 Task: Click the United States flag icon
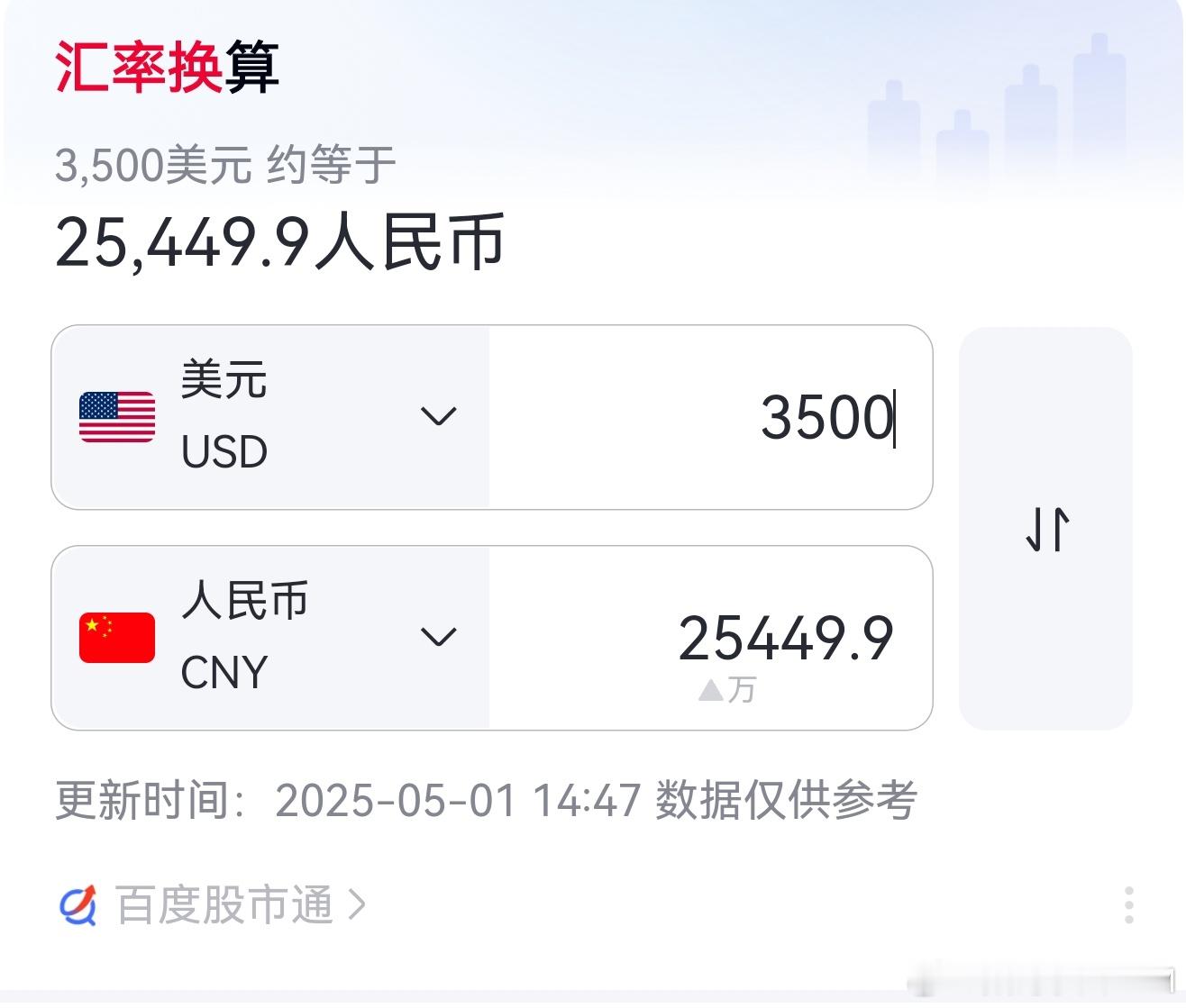117,417
